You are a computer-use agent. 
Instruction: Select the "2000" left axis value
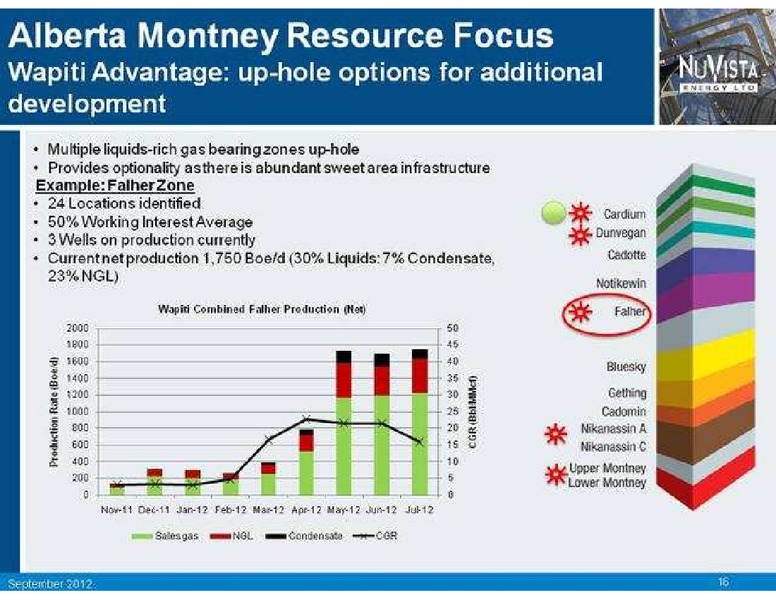tap(78, 328)
